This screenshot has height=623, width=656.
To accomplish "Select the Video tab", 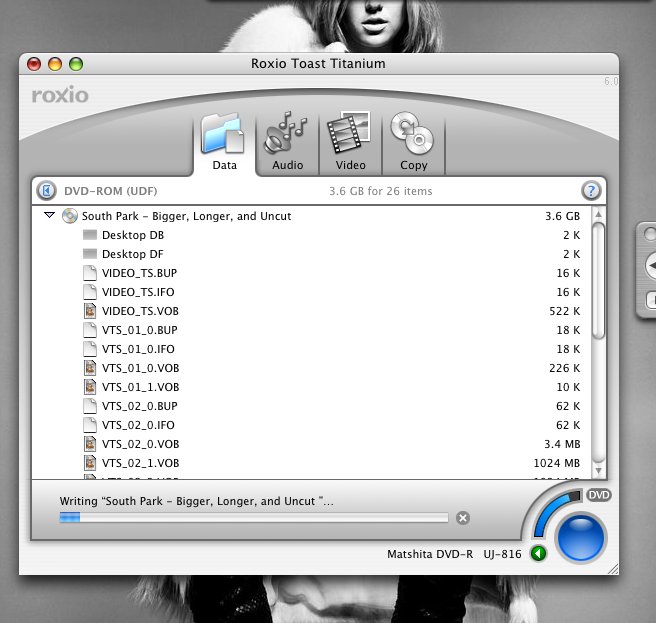I will [351, 143].
